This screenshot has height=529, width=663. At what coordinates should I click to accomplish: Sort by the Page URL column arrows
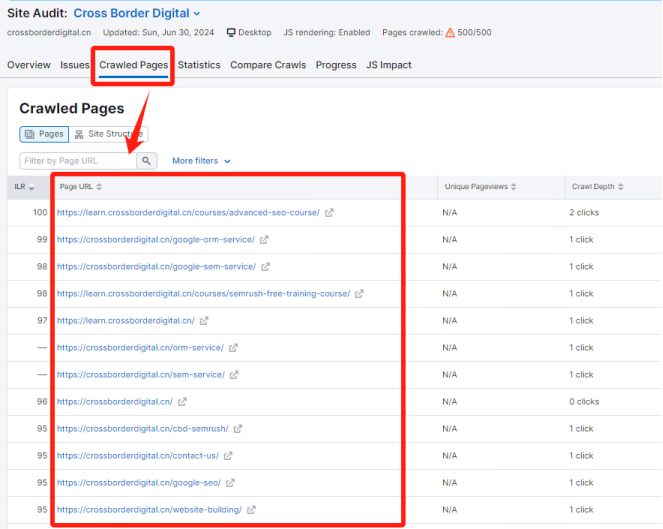(99, 187)
